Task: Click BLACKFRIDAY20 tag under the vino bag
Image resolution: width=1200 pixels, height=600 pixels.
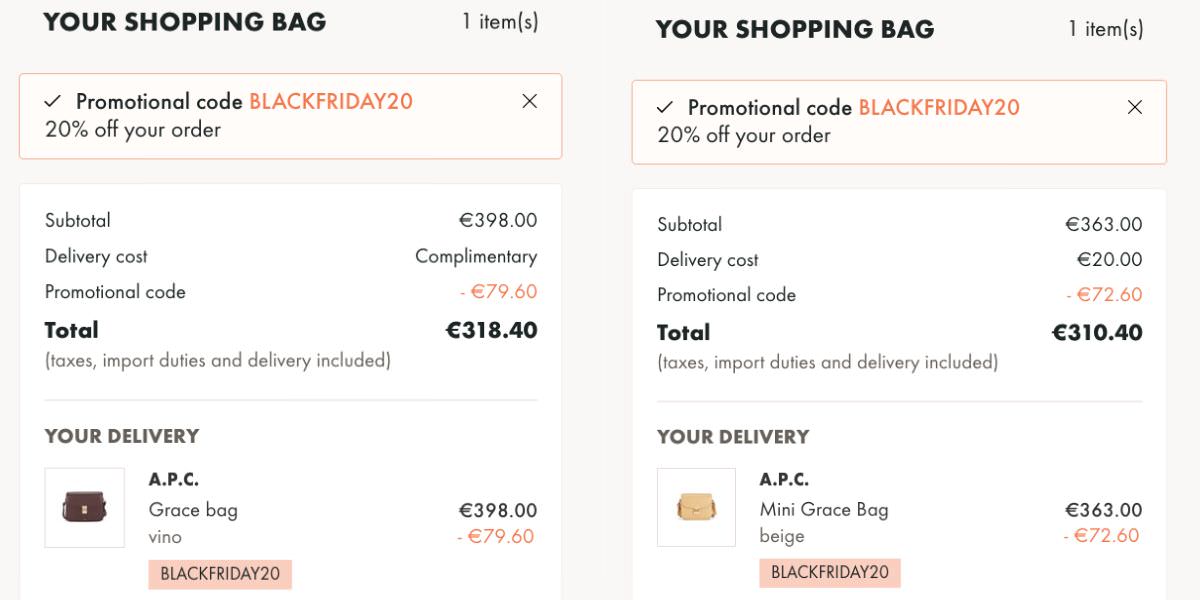Action: point(220,574)
